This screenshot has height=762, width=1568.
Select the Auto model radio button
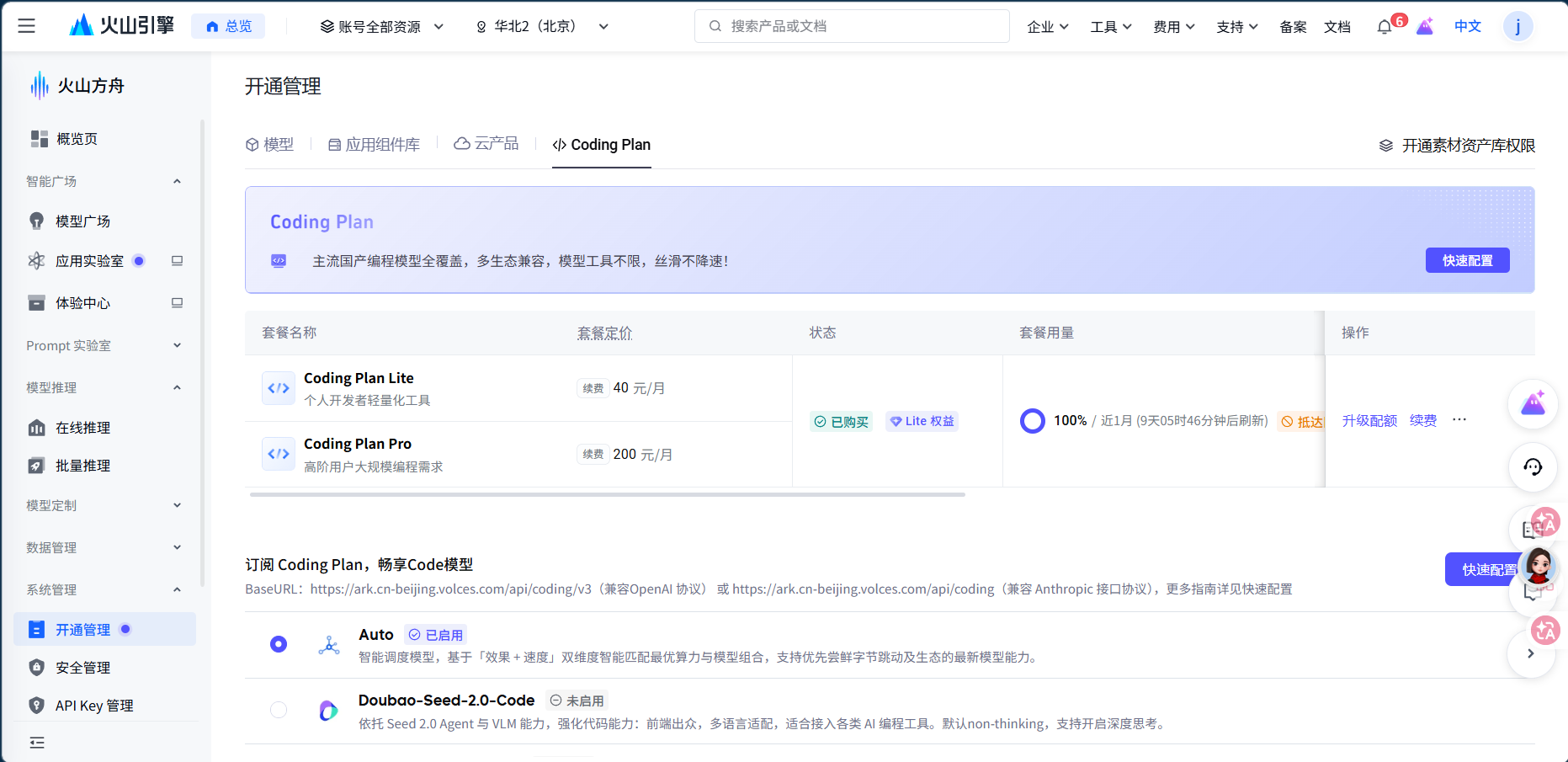tap(279, 644)
